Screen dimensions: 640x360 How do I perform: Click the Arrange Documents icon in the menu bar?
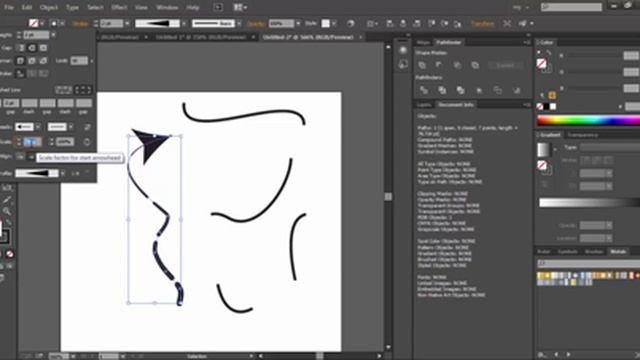pos(240,7)
